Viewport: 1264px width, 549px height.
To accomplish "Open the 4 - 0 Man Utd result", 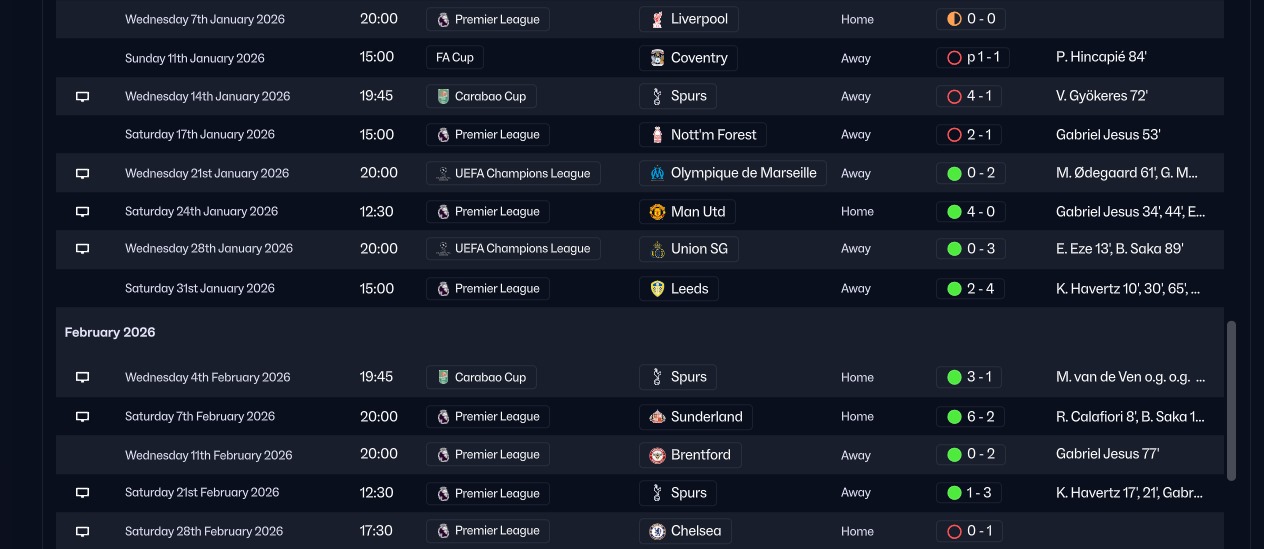I will point(972,211).
